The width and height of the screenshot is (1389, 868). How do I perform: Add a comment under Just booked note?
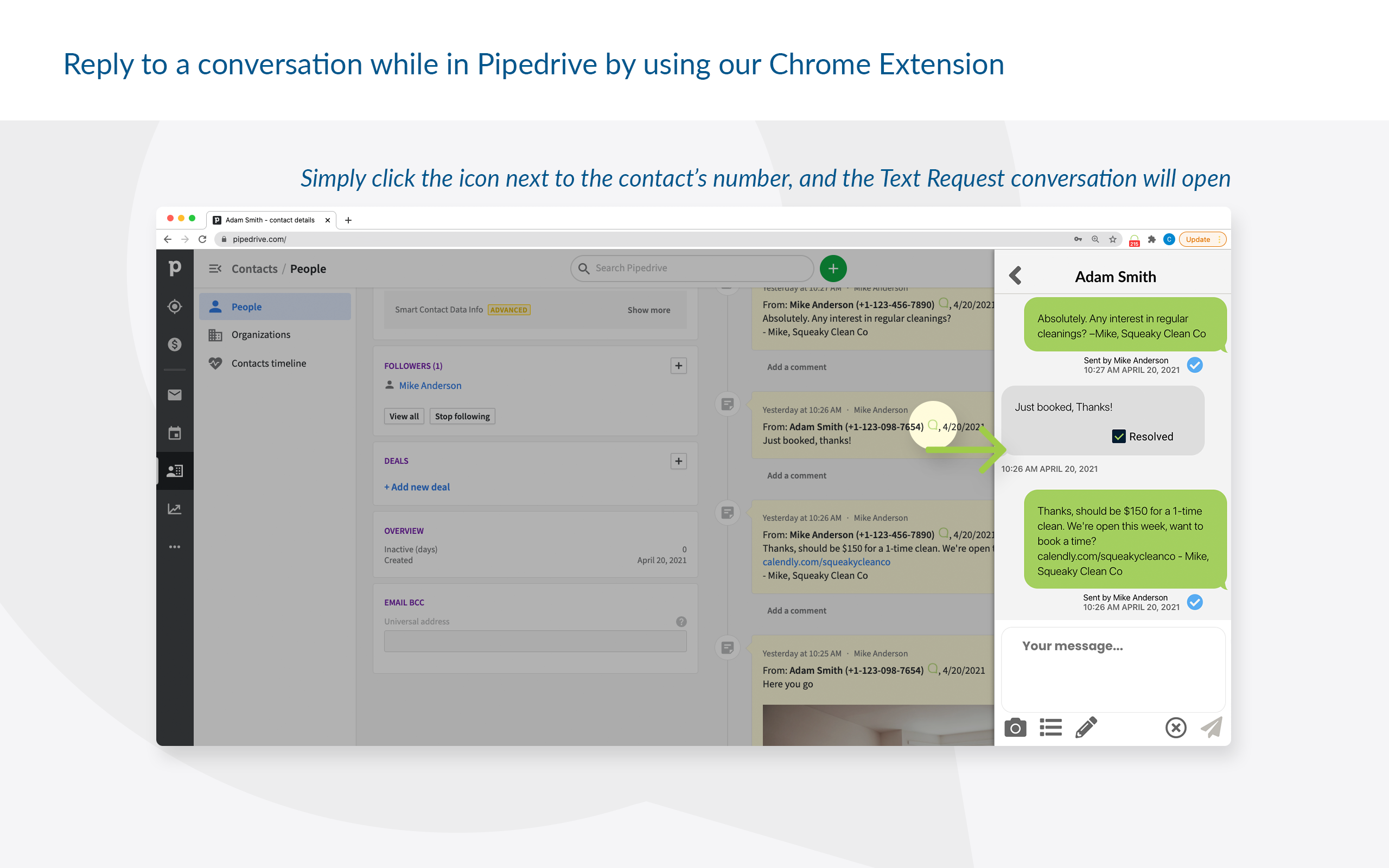[797, 475]
